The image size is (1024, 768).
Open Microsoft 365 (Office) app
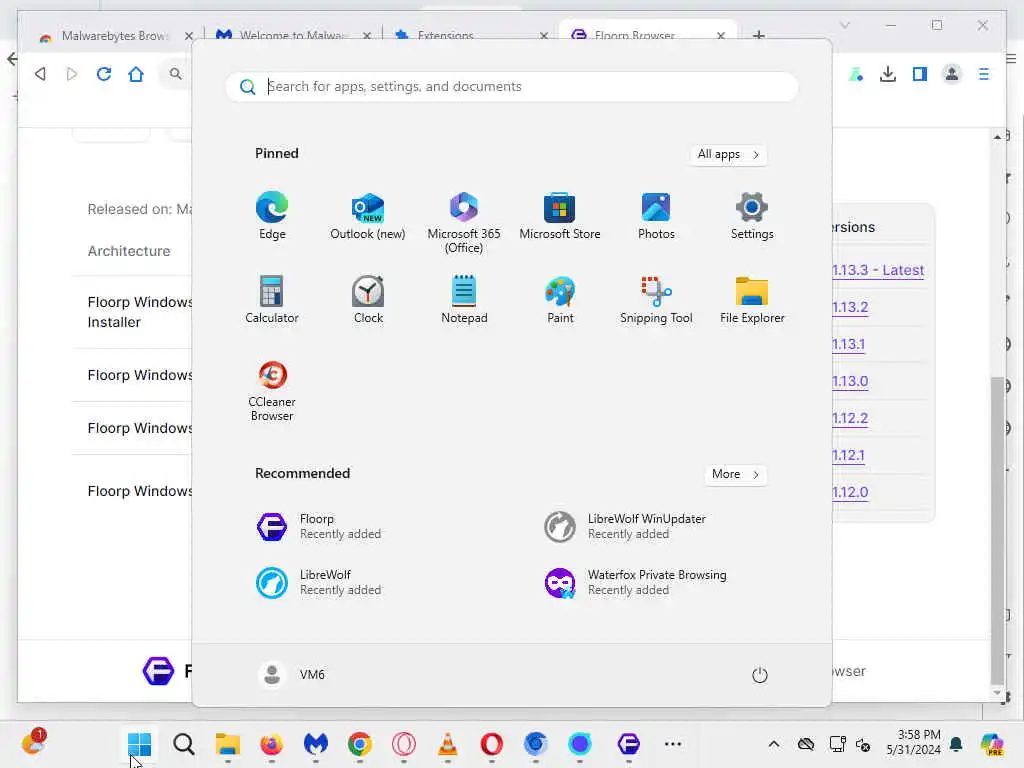pyautogui.click(x=464, y=223)
